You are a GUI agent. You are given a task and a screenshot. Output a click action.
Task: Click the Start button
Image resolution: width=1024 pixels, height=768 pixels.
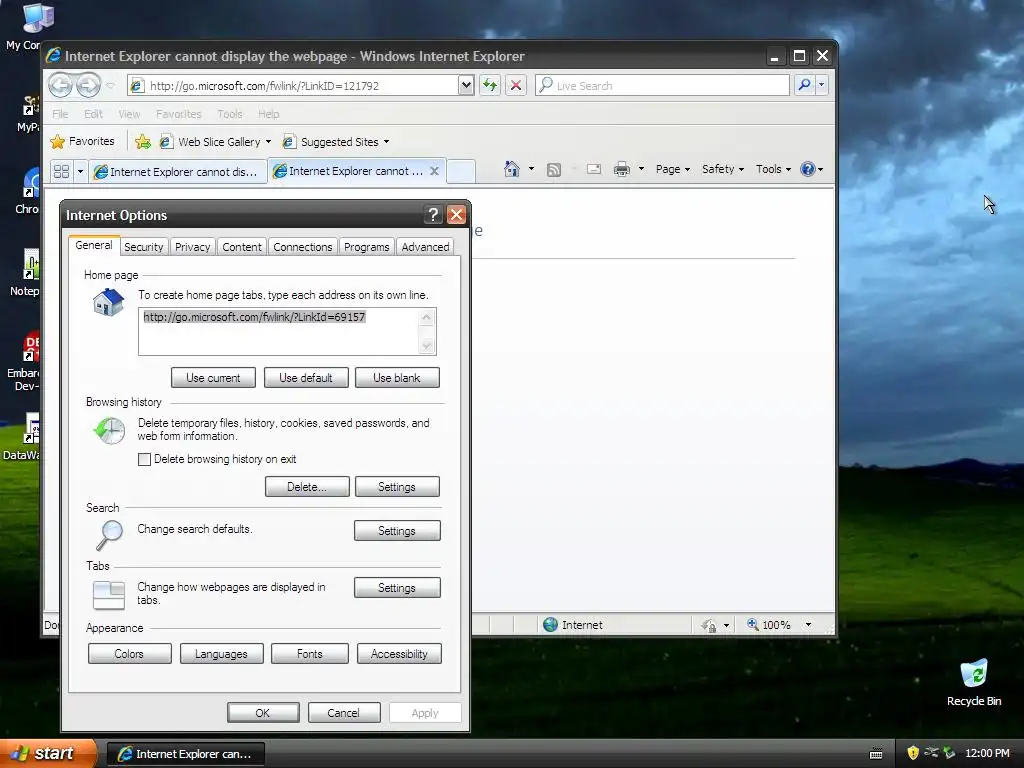coord(47,753)
